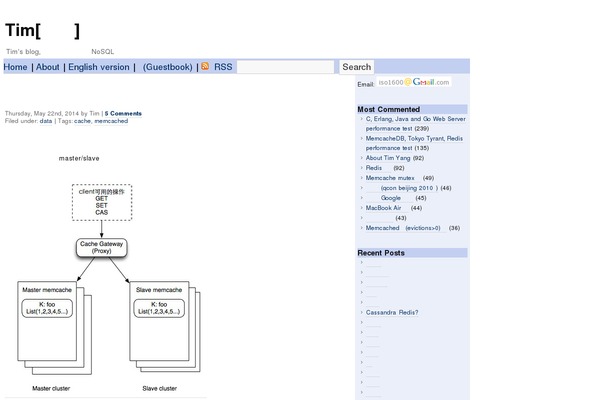The height and width of the screenshot is (400, 600).
Task: Click the Tim blog title heading
Action: [x=42, y=31]
